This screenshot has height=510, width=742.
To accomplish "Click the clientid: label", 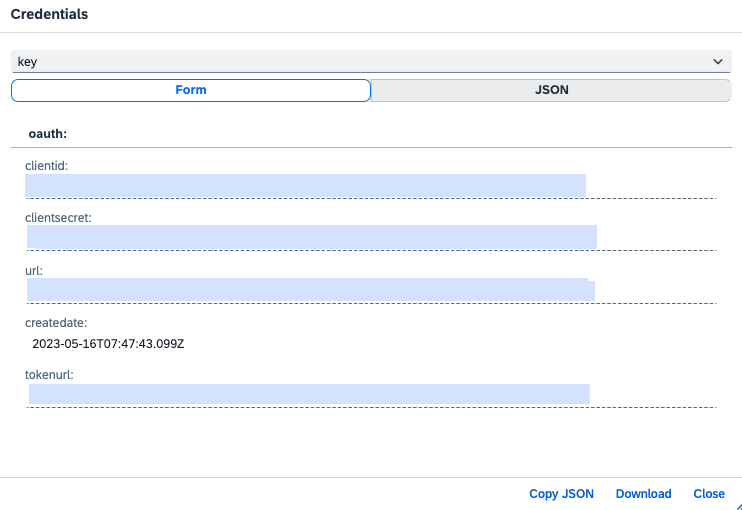I will [x=46, y=166].
